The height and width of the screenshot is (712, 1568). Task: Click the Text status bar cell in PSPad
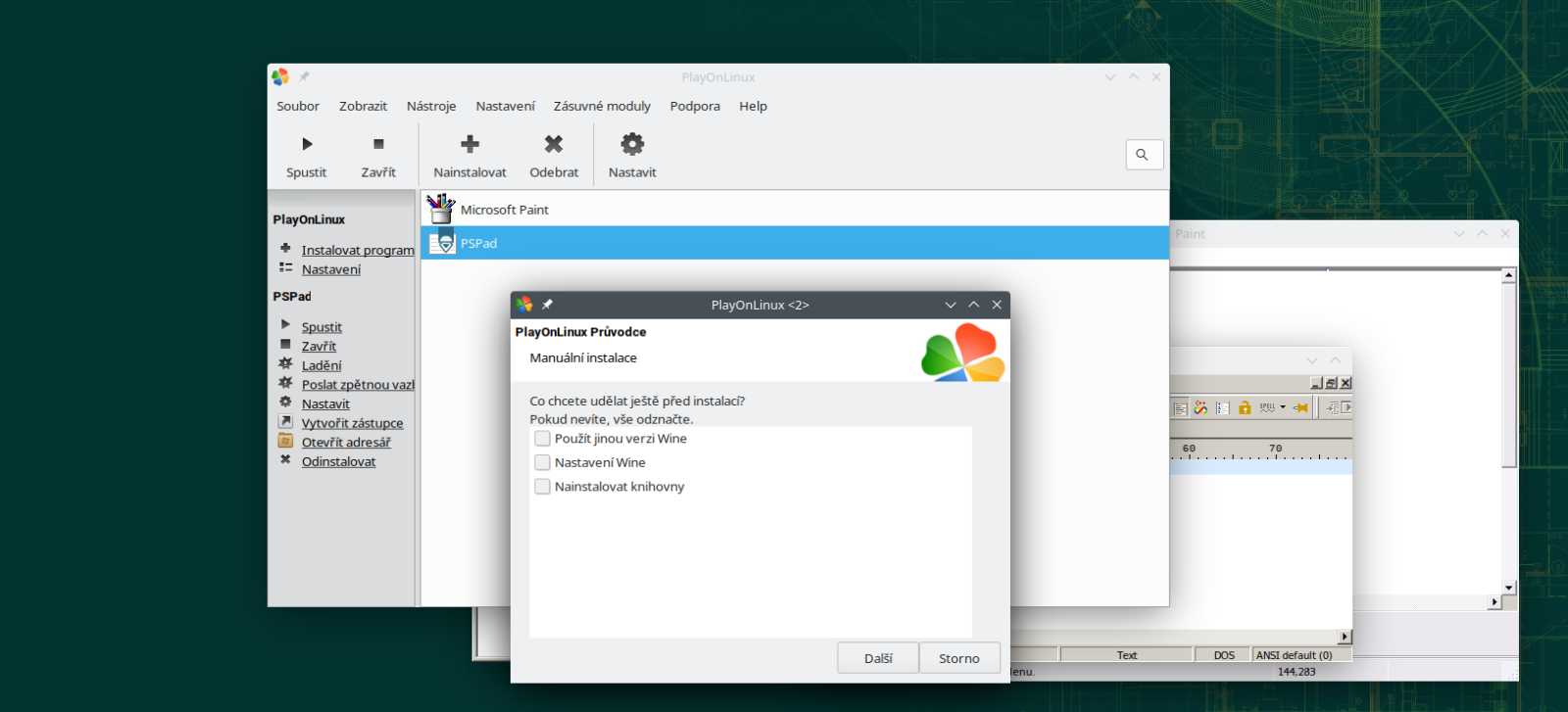[1127, 655]
